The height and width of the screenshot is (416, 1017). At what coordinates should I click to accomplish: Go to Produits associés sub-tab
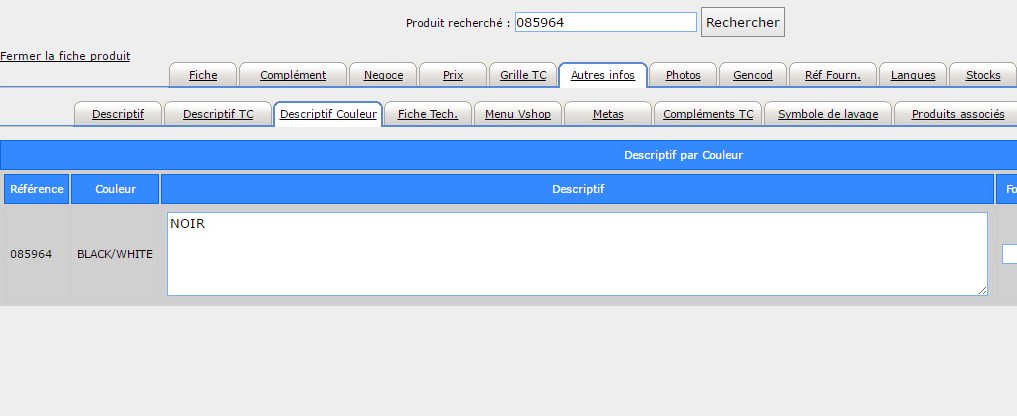pyautogui.click(x=957, y=114)
